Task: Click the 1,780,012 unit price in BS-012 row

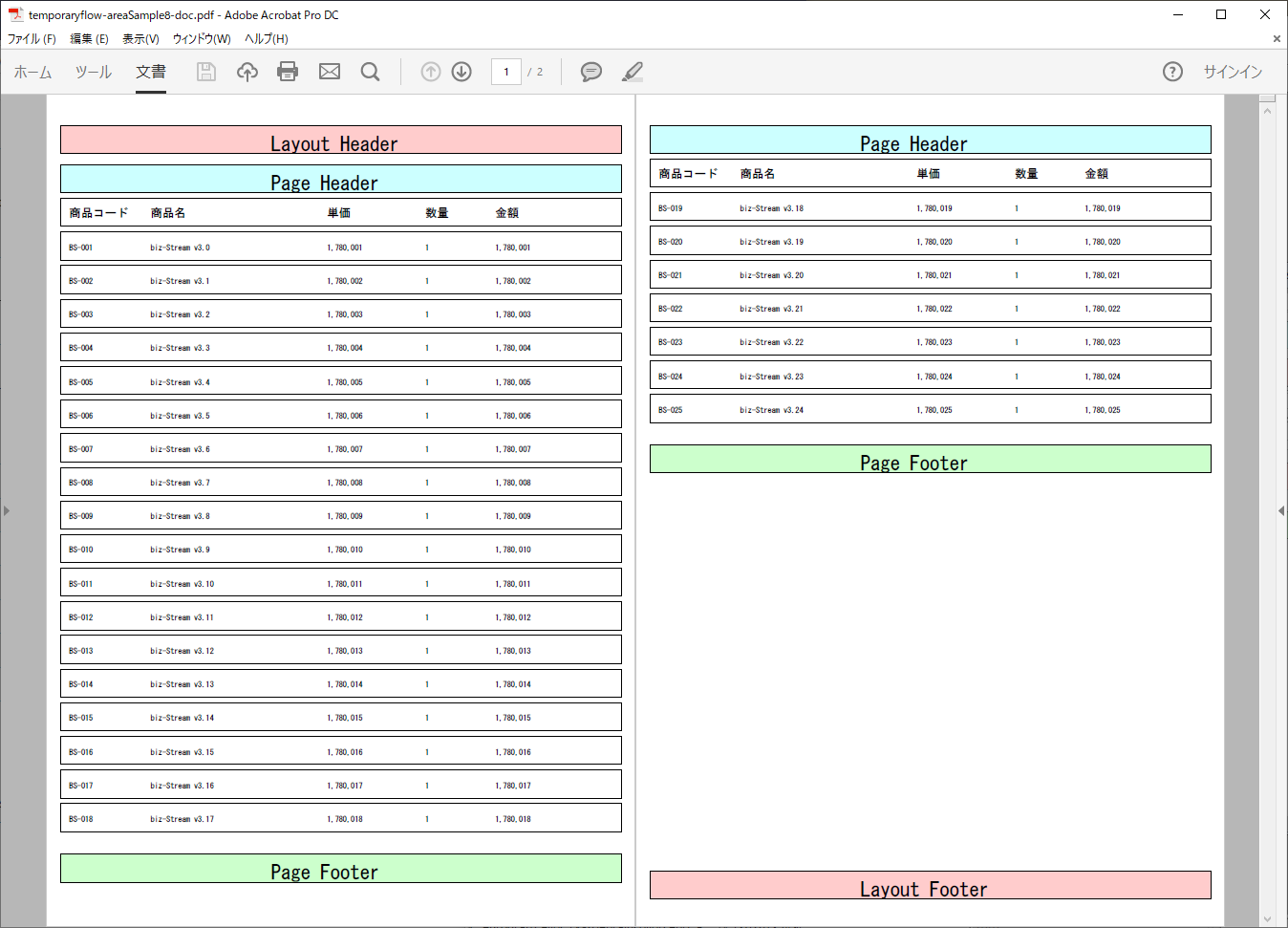Action: [x=345, y=617]
